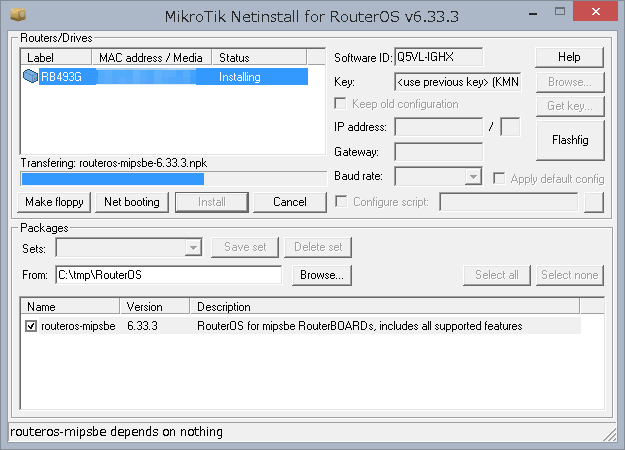
Task: Click the From path field
Action: (x=169, y=275)
